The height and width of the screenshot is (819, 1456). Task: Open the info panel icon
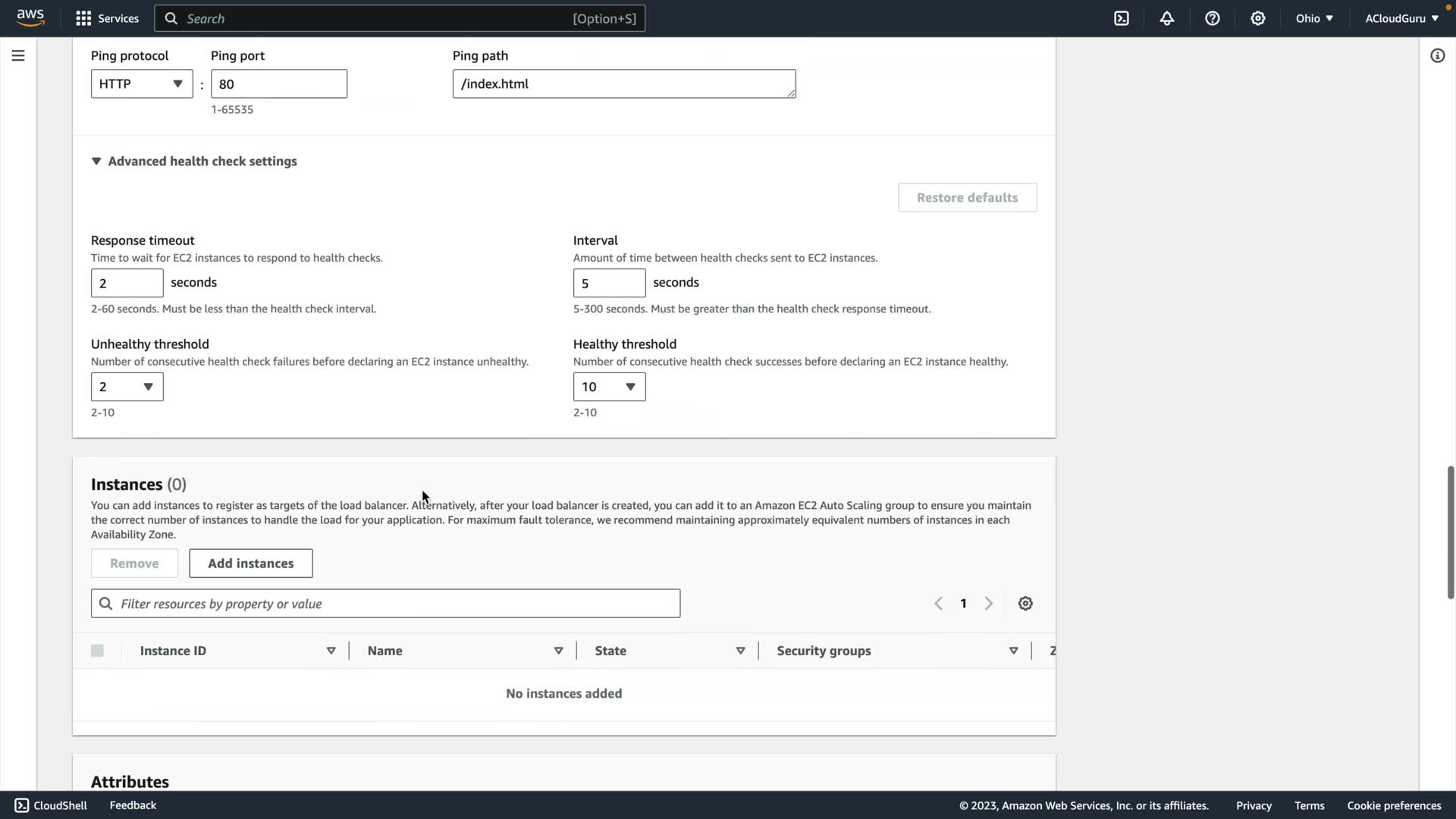click(x=1437, y=55)
